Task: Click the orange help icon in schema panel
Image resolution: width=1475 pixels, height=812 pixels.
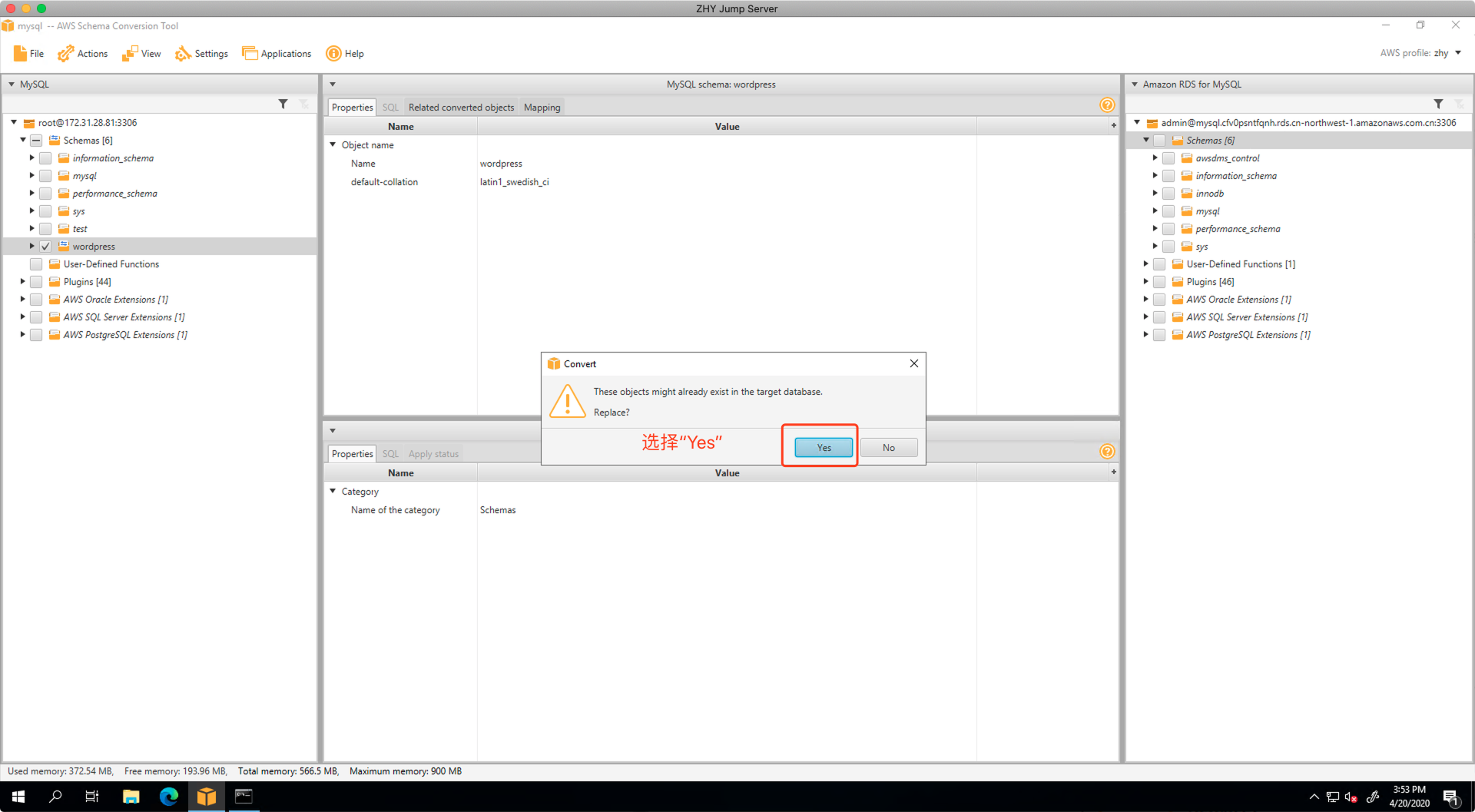Action: [1107, 105]
